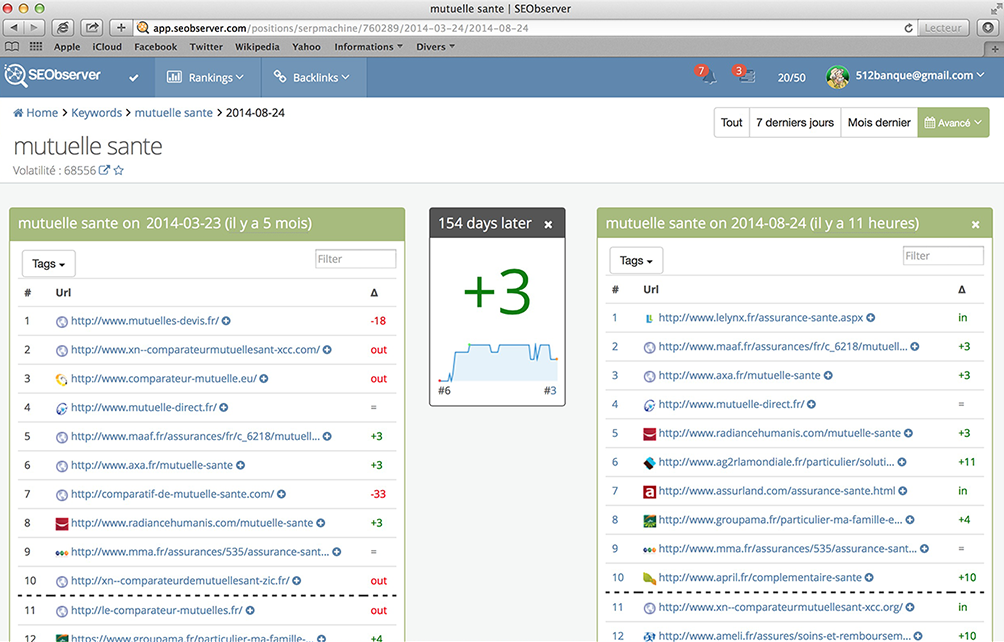Click the notification bell with 7 badge
This screenshot has width=1004, height=642.
707,76
